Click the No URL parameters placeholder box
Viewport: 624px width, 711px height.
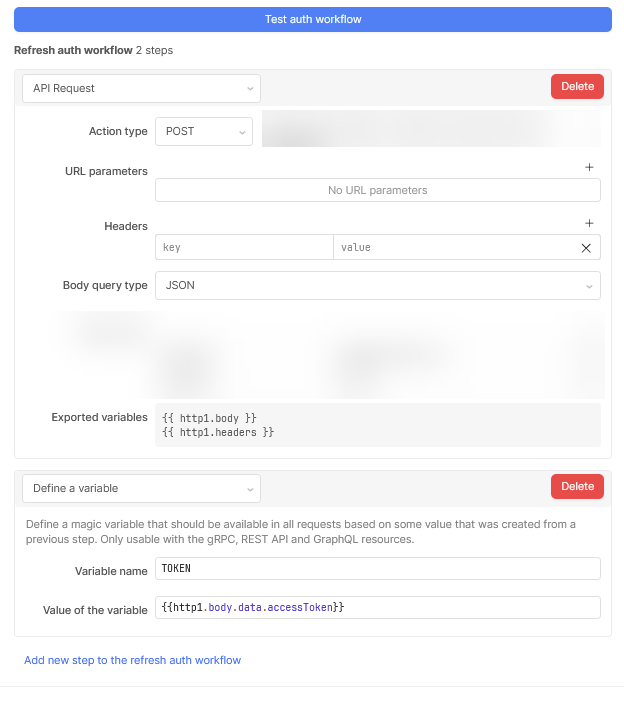pyautogui.click(x=377, y=190)
